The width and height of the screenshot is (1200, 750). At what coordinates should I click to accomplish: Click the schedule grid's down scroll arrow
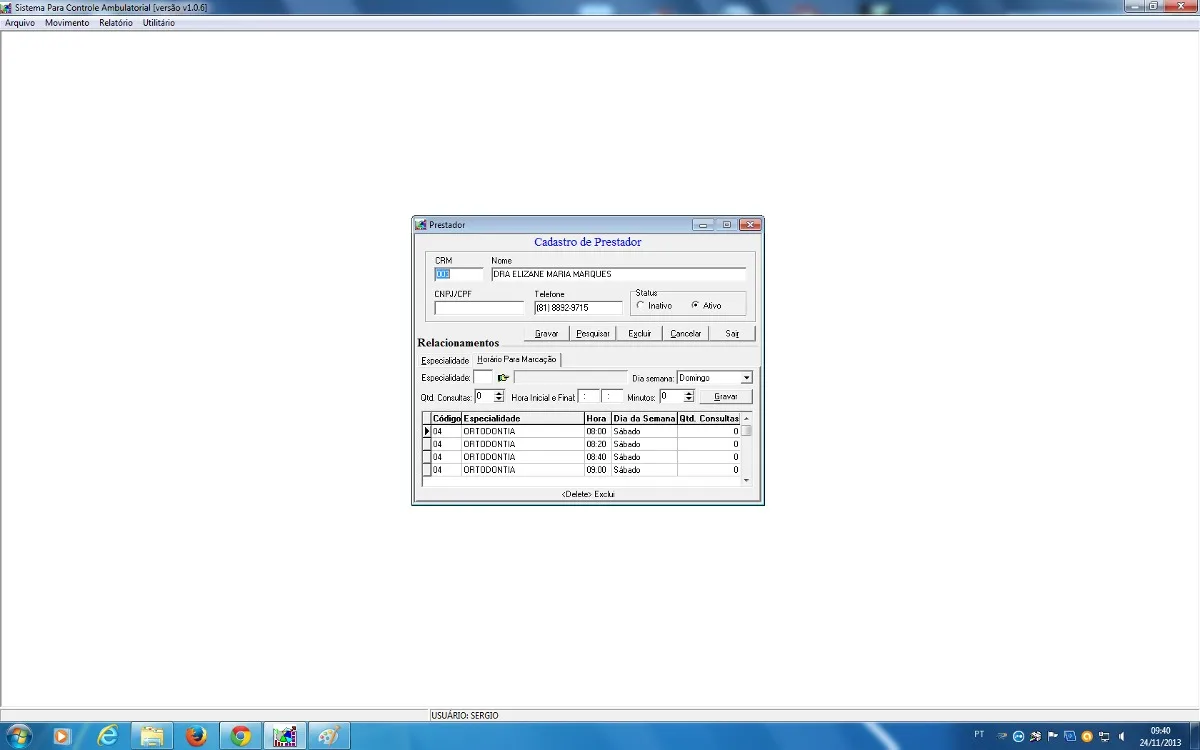pyautogui.click(x=746, y=480)
